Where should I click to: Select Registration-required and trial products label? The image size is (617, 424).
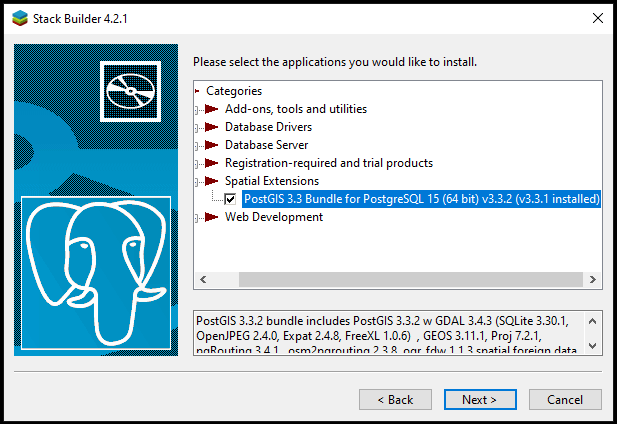pyautogui.click(x=329, y=163)
